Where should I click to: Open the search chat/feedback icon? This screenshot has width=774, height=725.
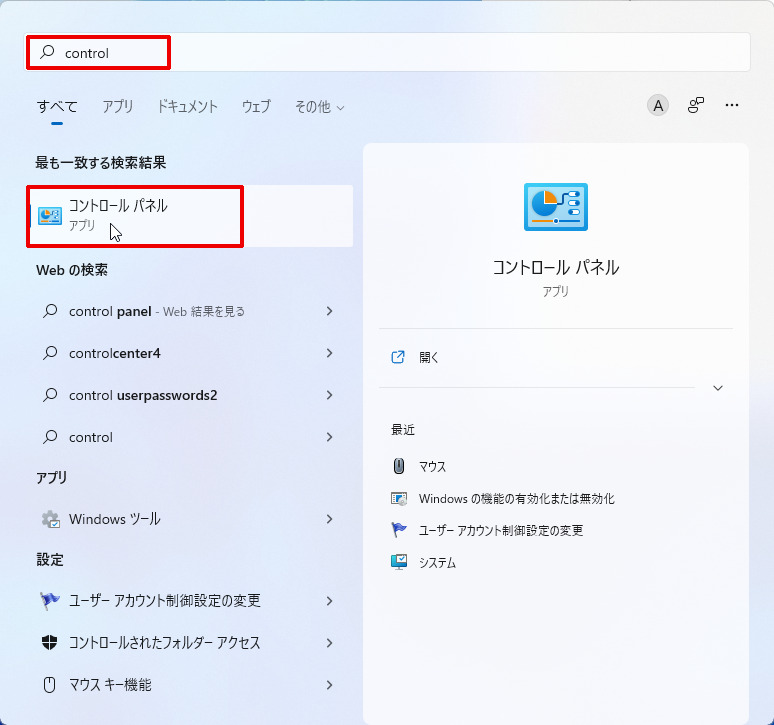tap(696, 105)
